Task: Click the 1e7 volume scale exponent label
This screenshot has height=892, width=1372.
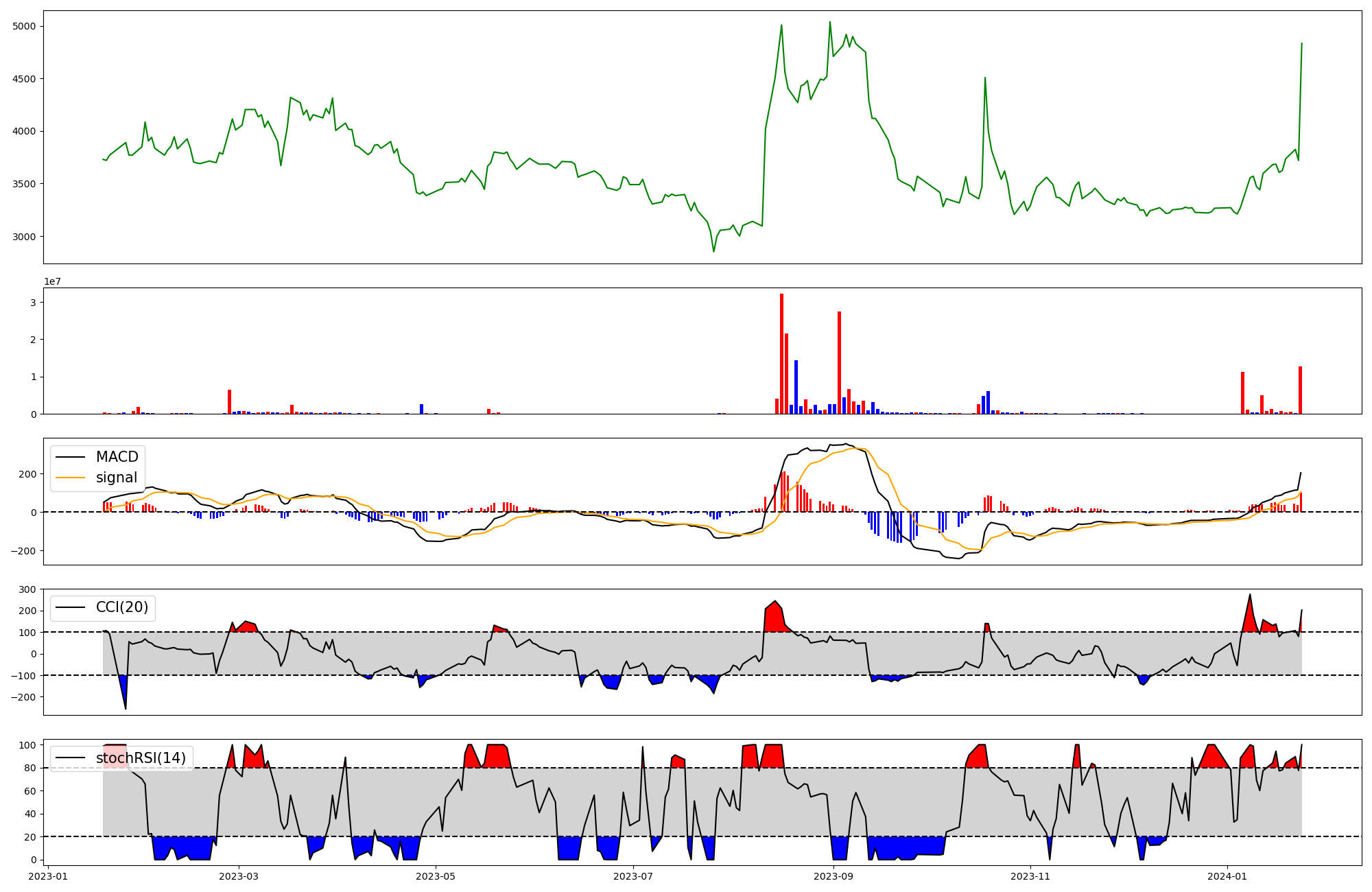Action: 52,282
